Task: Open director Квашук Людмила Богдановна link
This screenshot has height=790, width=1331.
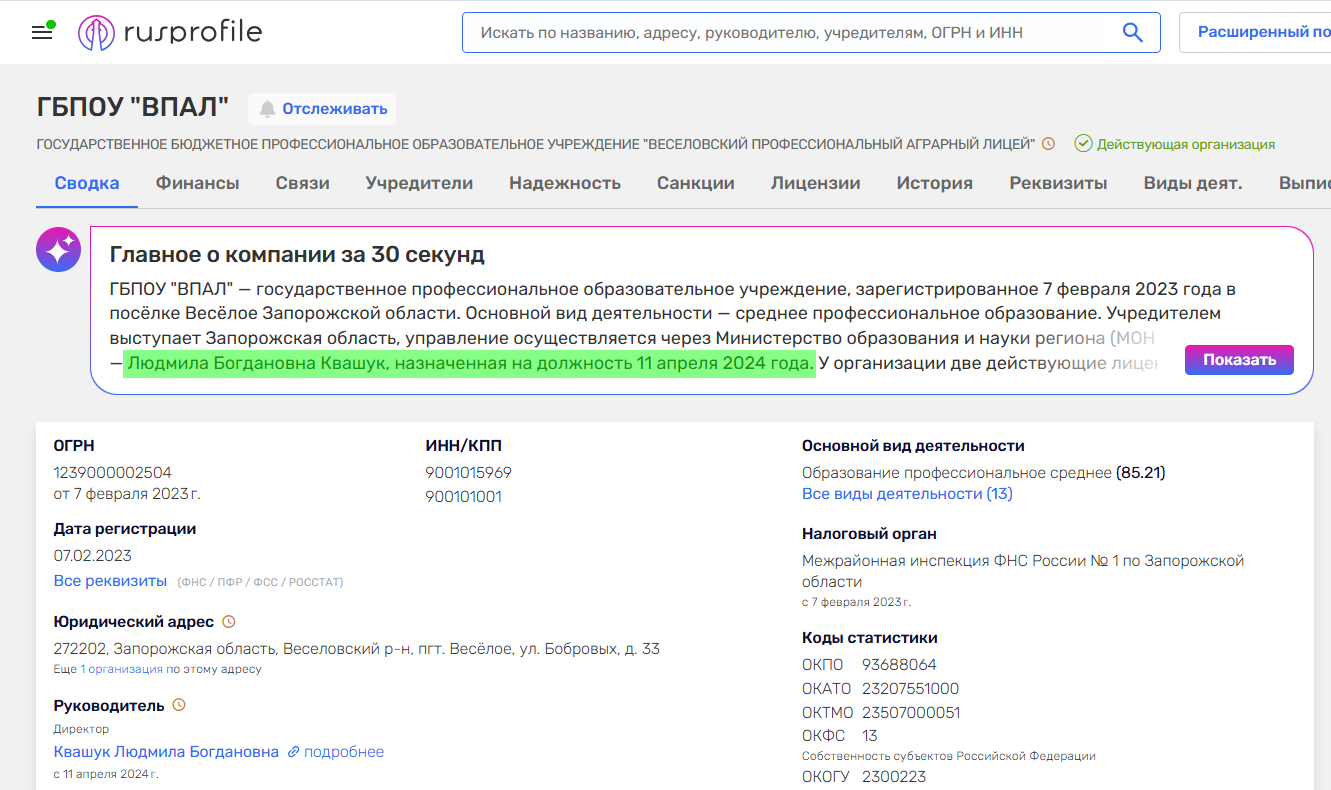Action: click(x=166, y=752)
